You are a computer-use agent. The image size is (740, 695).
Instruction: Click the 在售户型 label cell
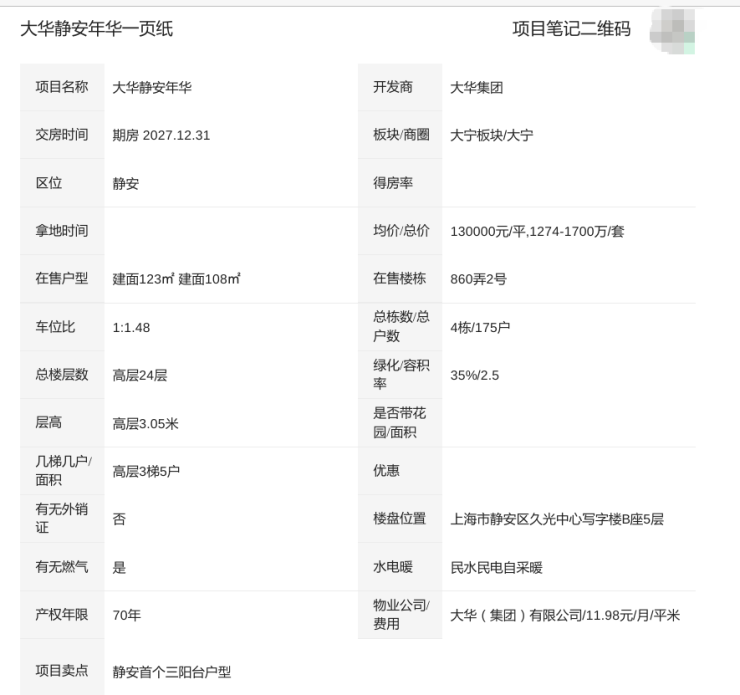pos(62,279)
